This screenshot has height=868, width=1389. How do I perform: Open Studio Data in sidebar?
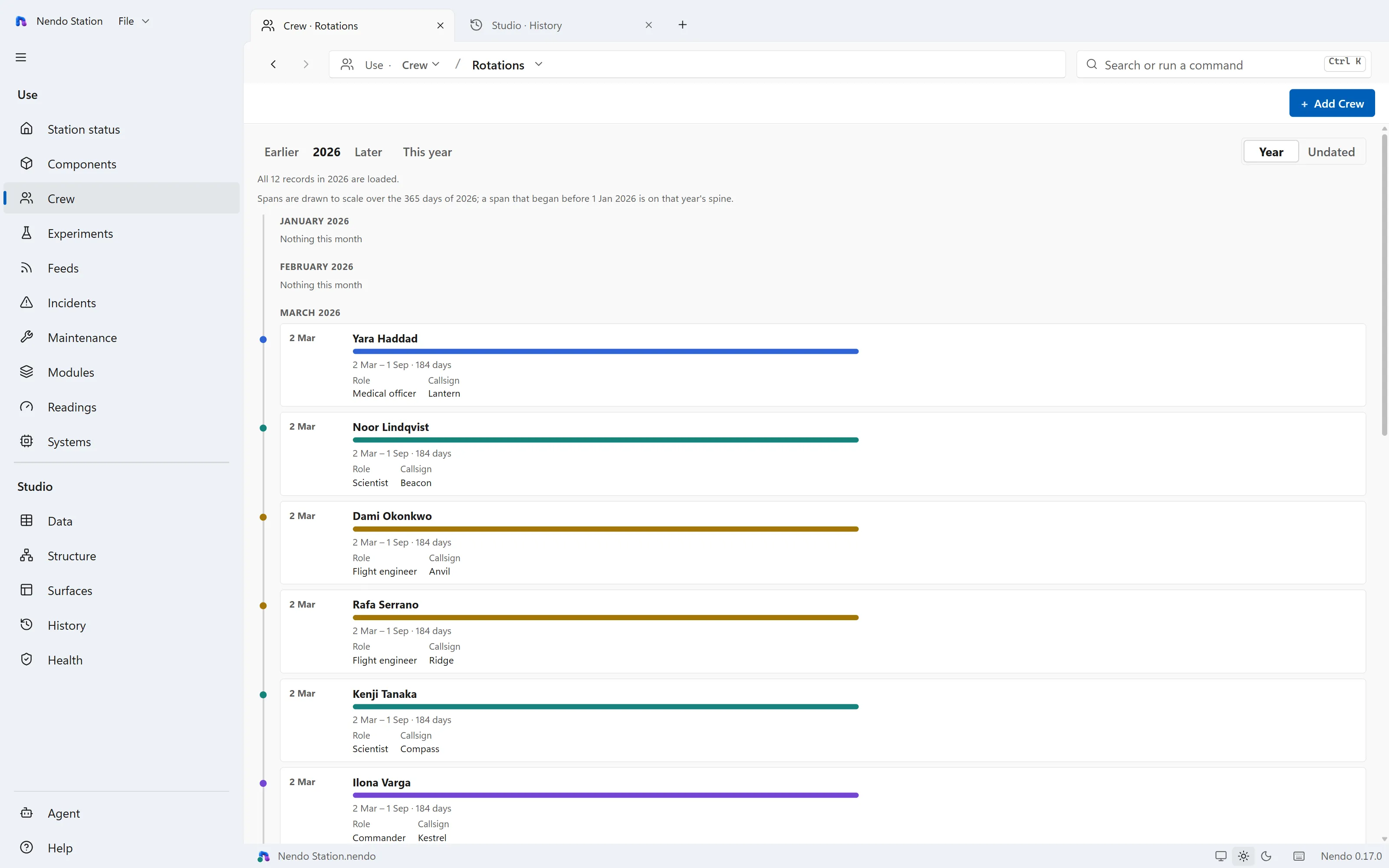(122, 521)
